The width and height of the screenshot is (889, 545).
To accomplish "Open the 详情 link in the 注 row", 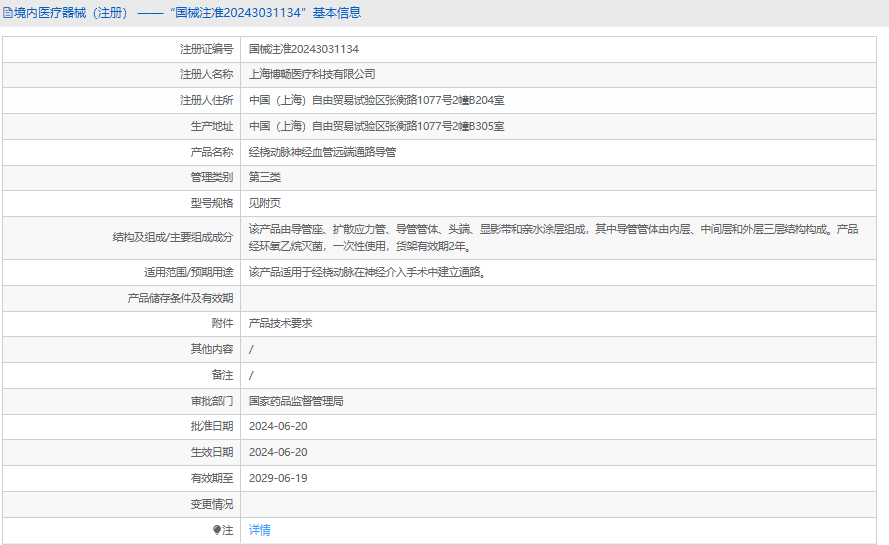I will pyautogui.click(x=260, y=530).
